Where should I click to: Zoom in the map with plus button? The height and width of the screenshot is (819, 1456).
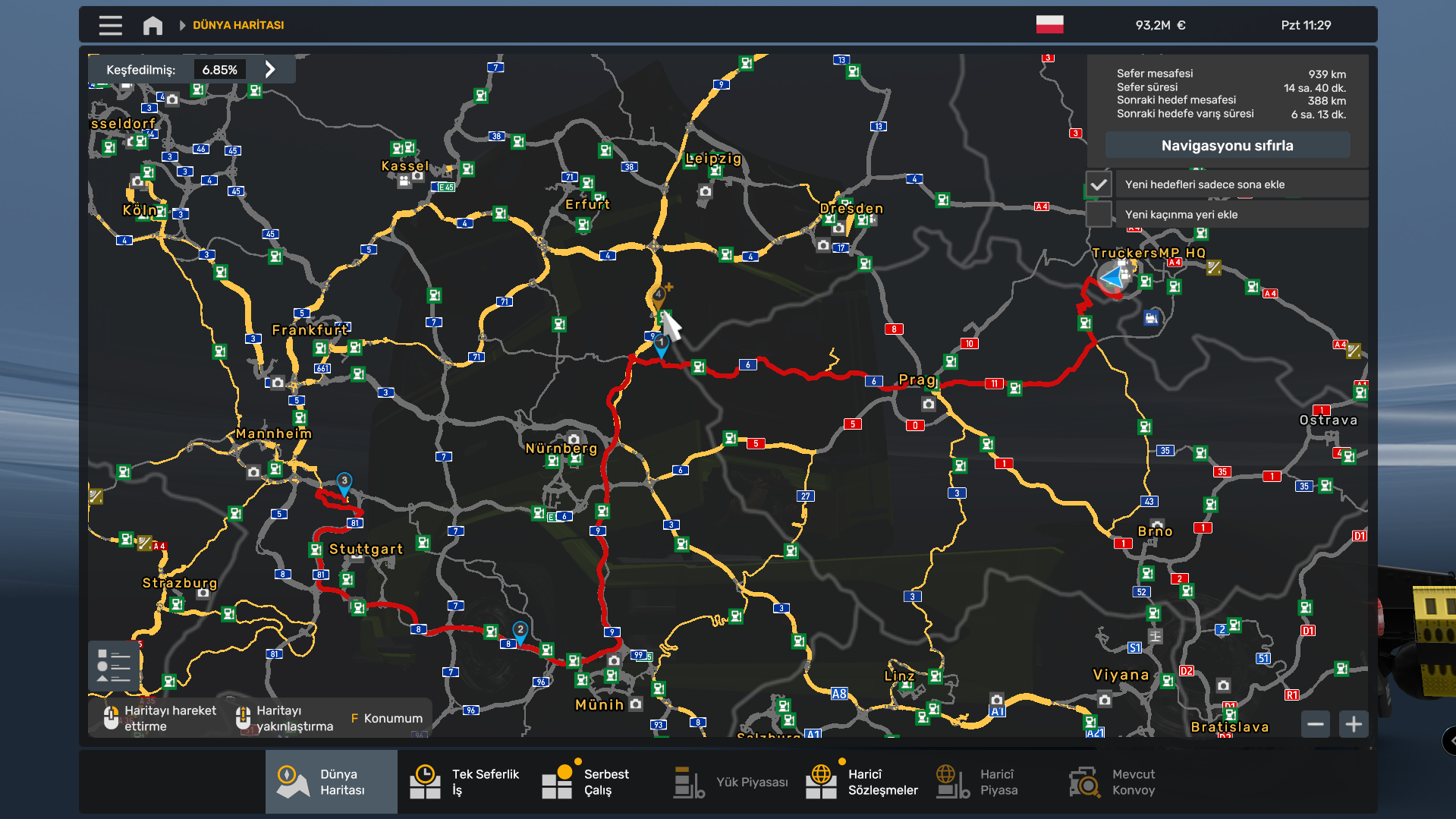tap(1354, 724)
